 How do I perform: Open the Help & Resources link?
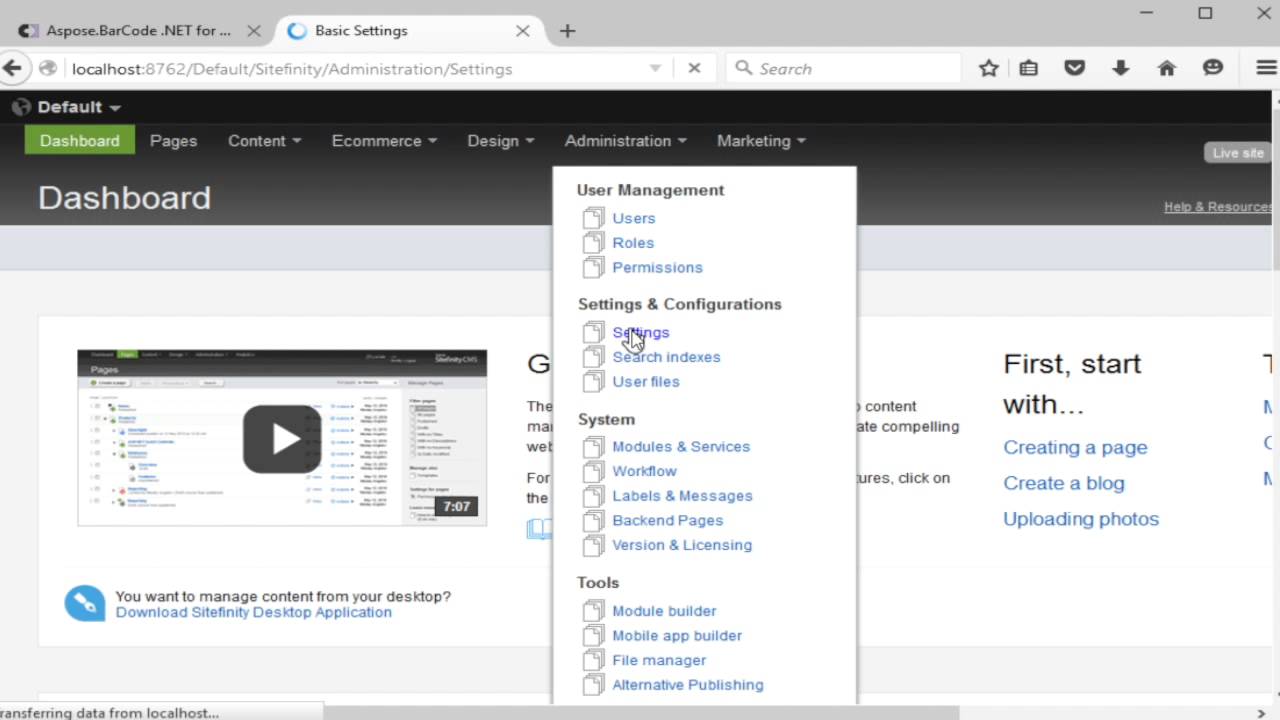click(x=1218, y=207)
